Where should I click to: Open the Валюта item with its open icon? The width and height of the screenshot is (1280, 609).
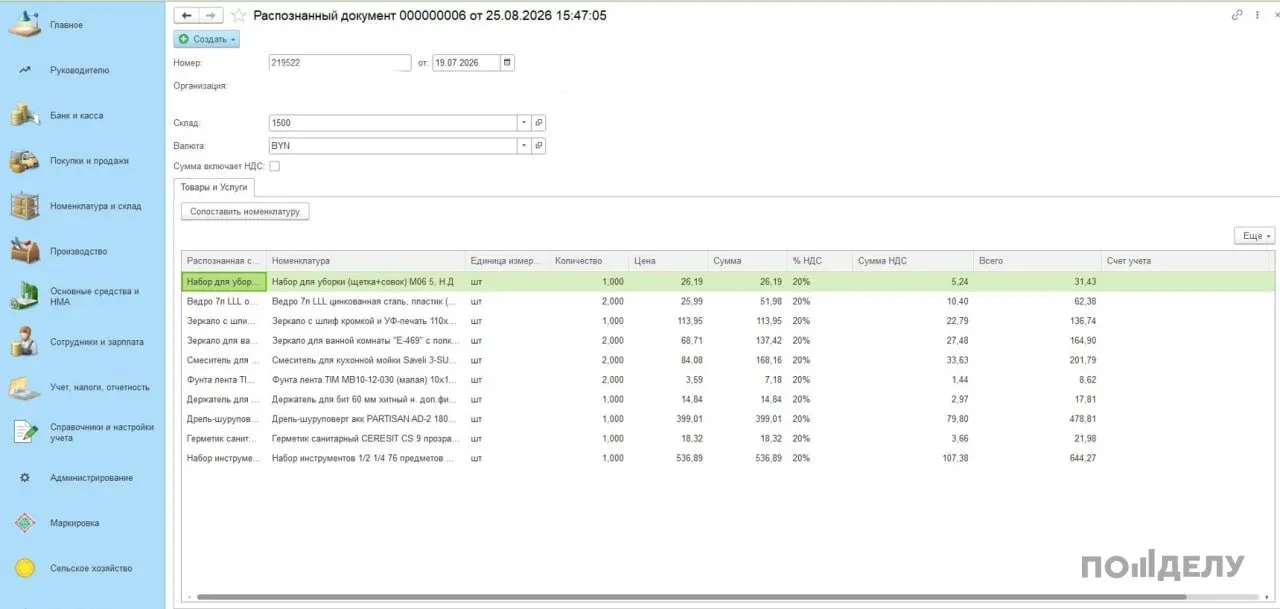[538, 146]
